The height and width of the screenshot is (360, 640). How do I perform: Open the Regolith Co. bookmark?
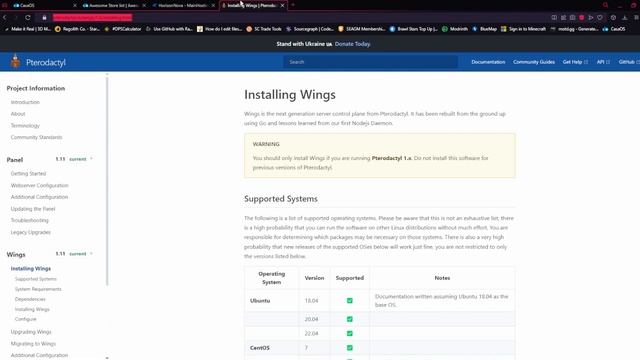(x=77, y=29)
